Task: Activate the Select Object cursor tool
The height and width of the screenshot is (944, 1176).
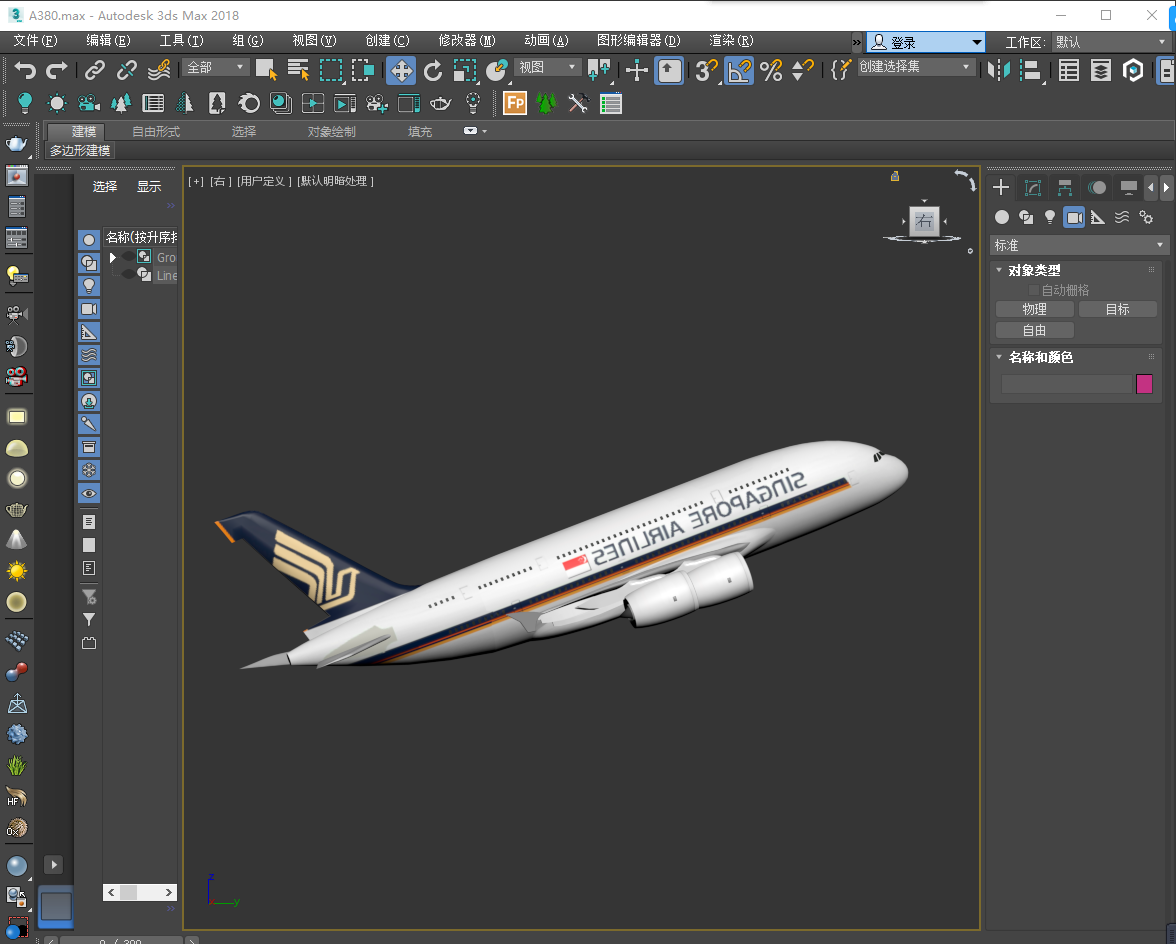Action: click(266, 70)
